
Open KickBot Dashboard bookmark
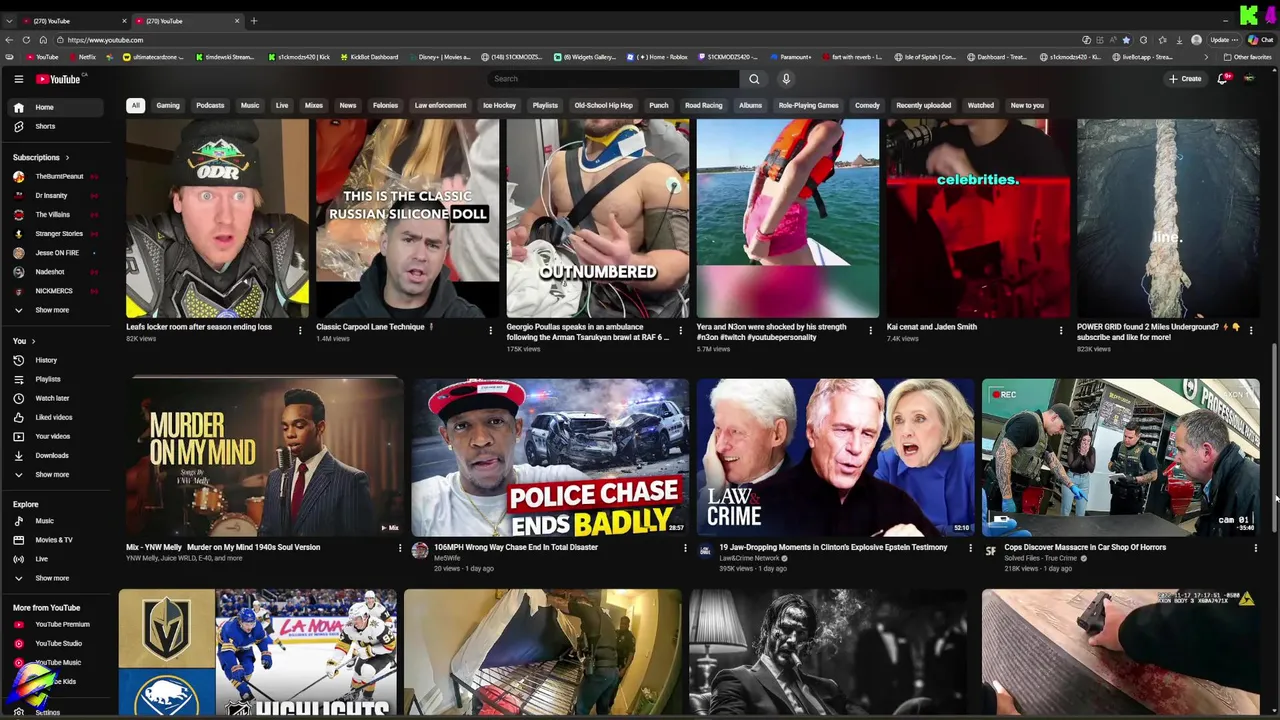tap(370, 57)
